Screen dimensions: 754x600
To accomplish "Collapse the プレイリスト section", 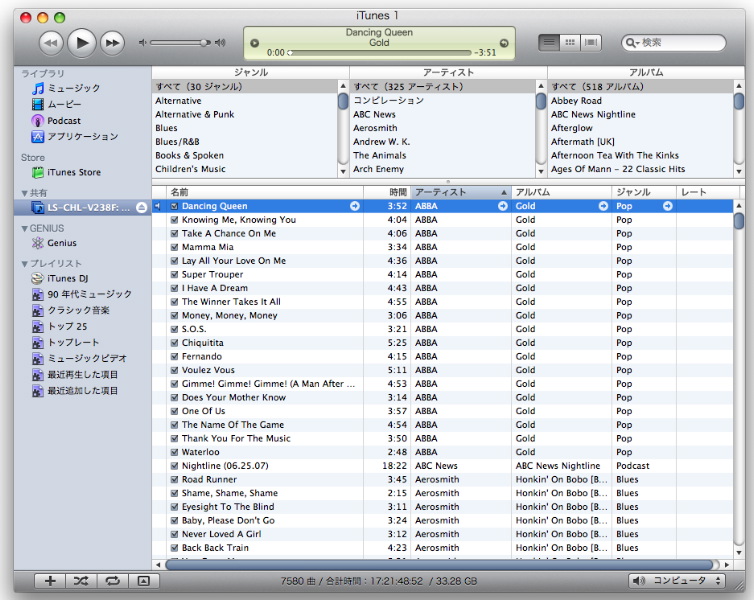I will click(x=24, y=263).
